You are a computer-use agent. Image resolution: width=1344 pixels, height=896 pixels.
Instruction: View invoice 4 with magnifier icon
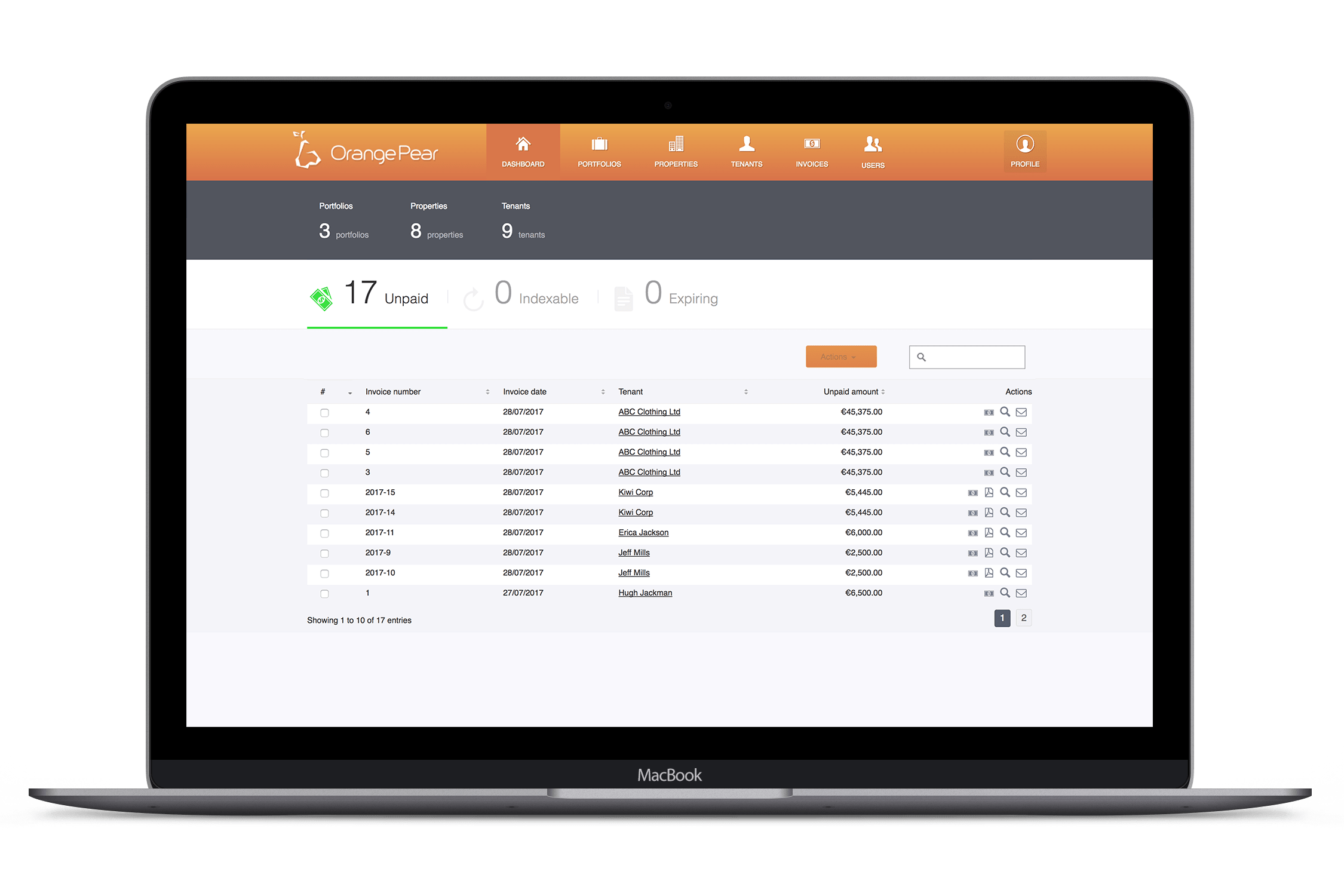tap(1005, 412)
